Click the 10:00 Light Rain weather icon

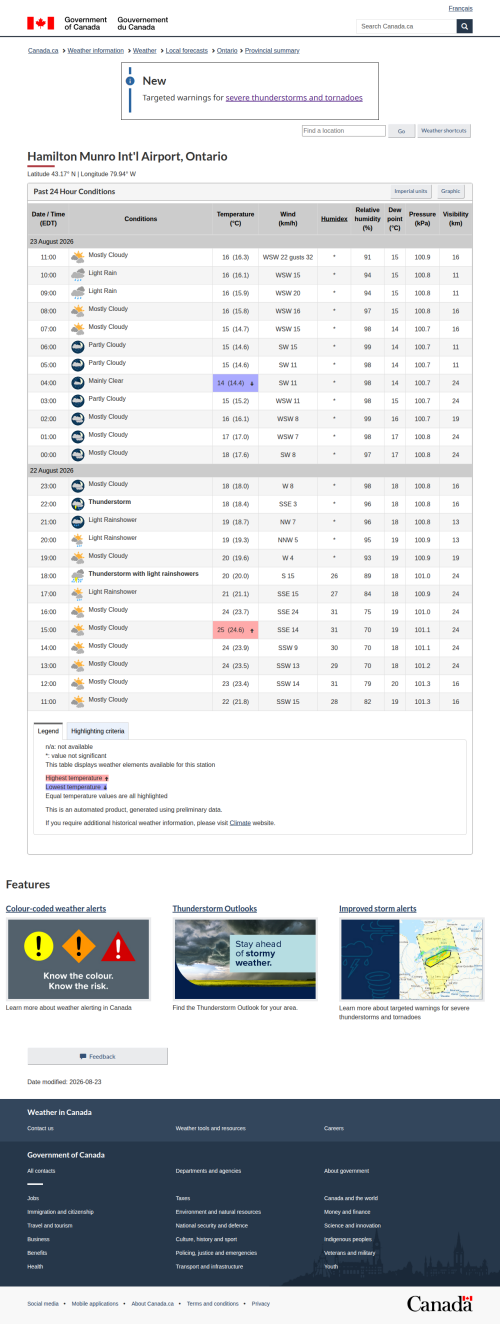click(78, 275)
